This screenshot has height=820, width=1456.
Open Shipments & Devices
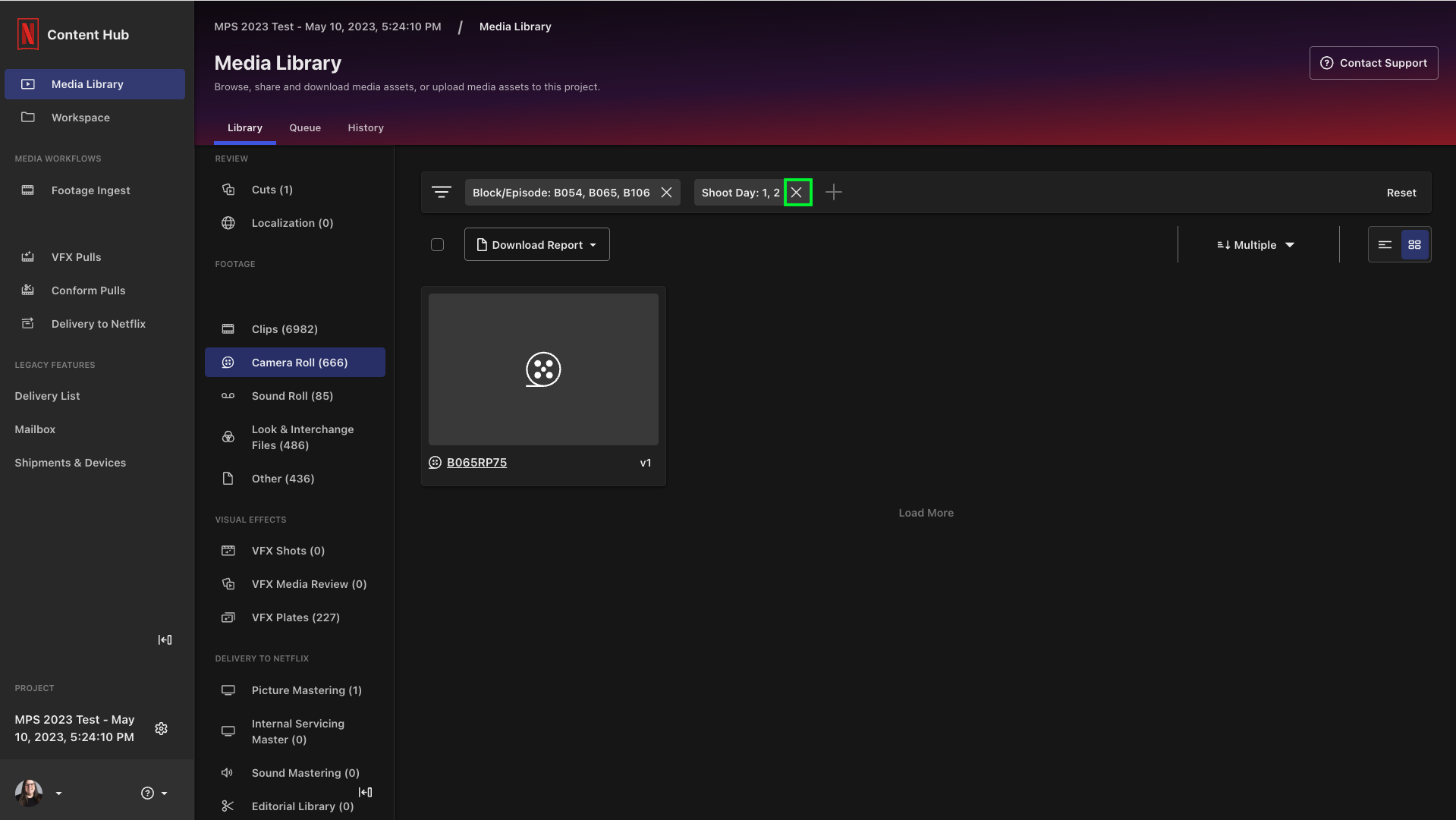(71, 463)
